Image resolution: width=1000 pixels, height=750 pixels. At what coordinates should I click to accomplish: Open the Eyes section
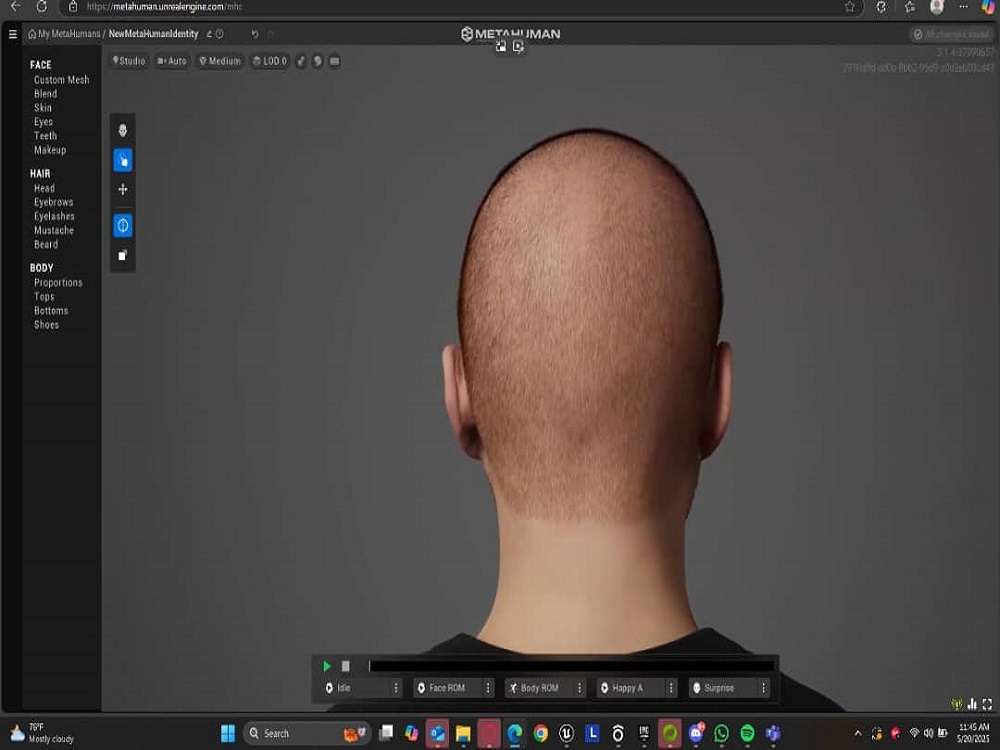43,122
